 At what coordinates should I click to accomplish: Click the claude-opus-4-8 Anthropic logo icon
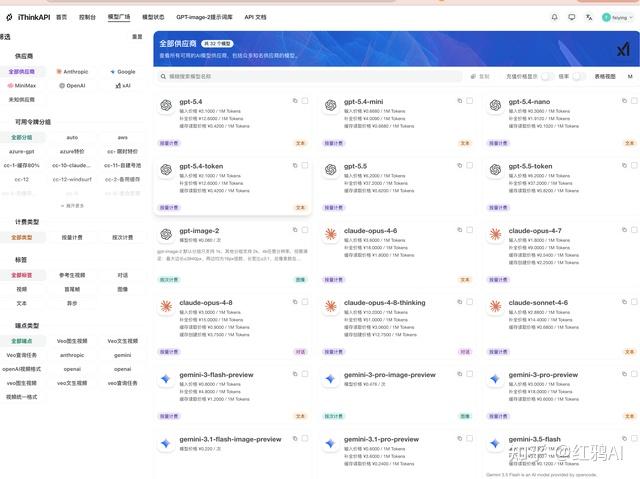tap(166, 306)
